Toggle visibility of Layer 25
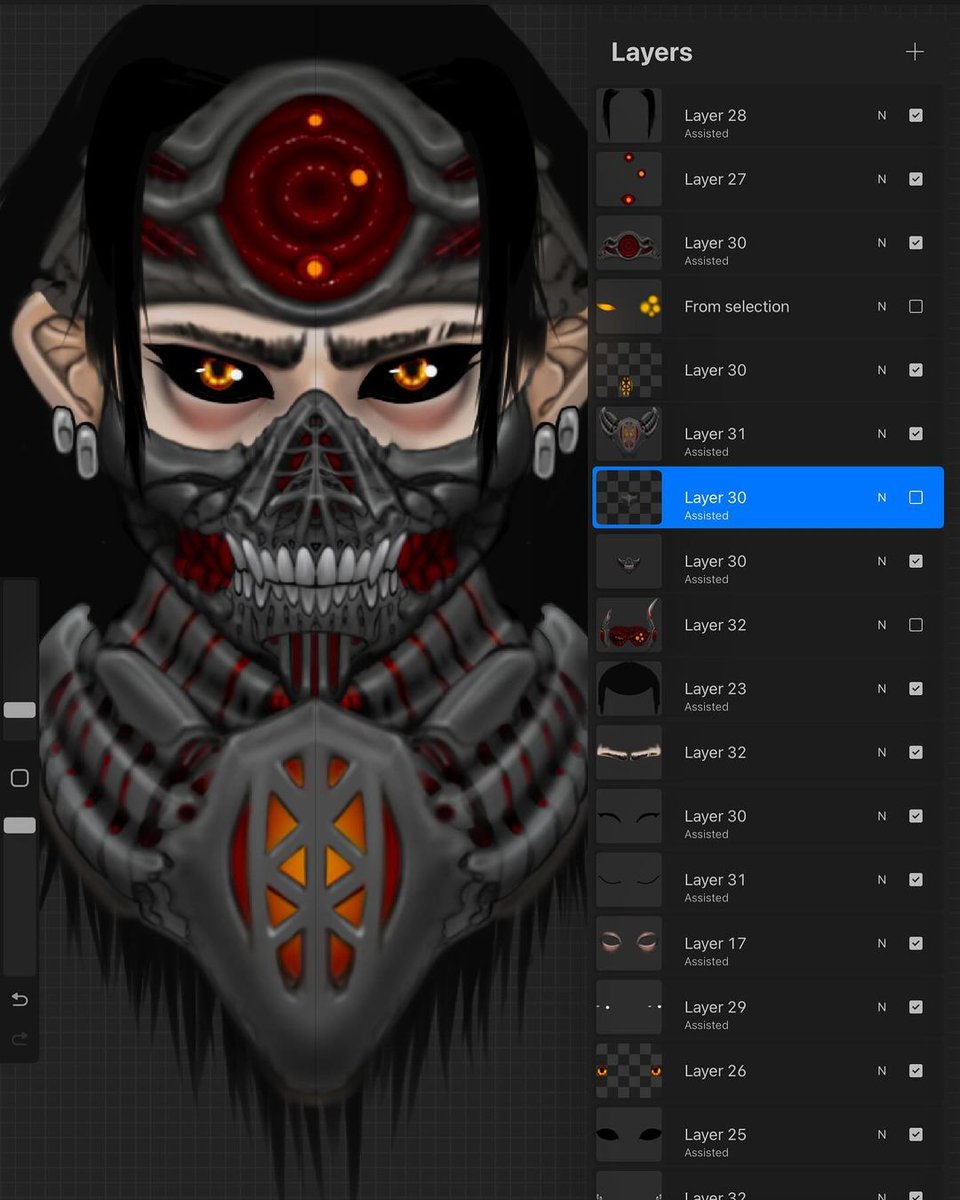Screen dimensions: 960x1200 915,1134
